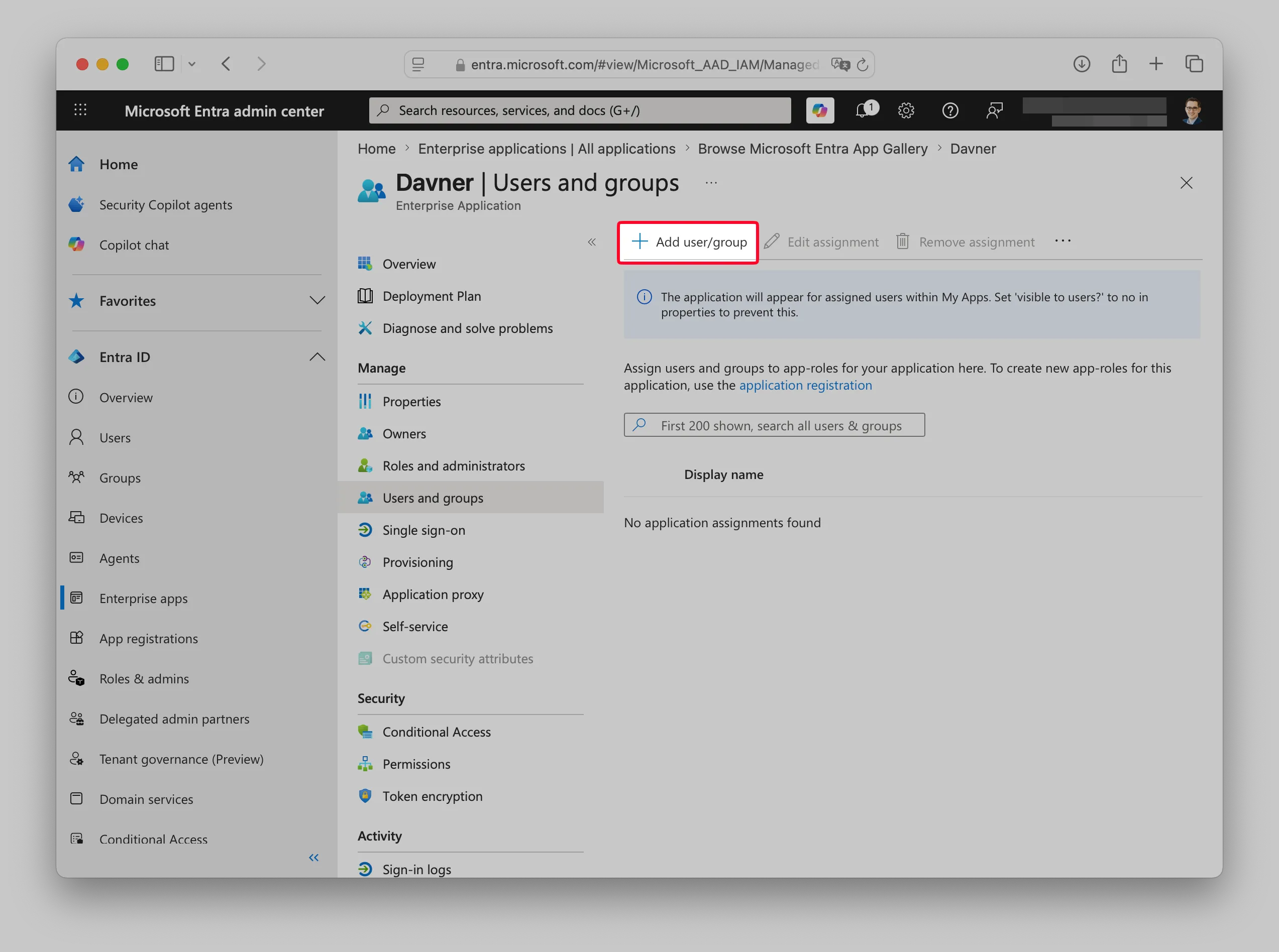
Task: Open sidebar options dropdown arrow in Safari
Action: (x=192, y=64)
